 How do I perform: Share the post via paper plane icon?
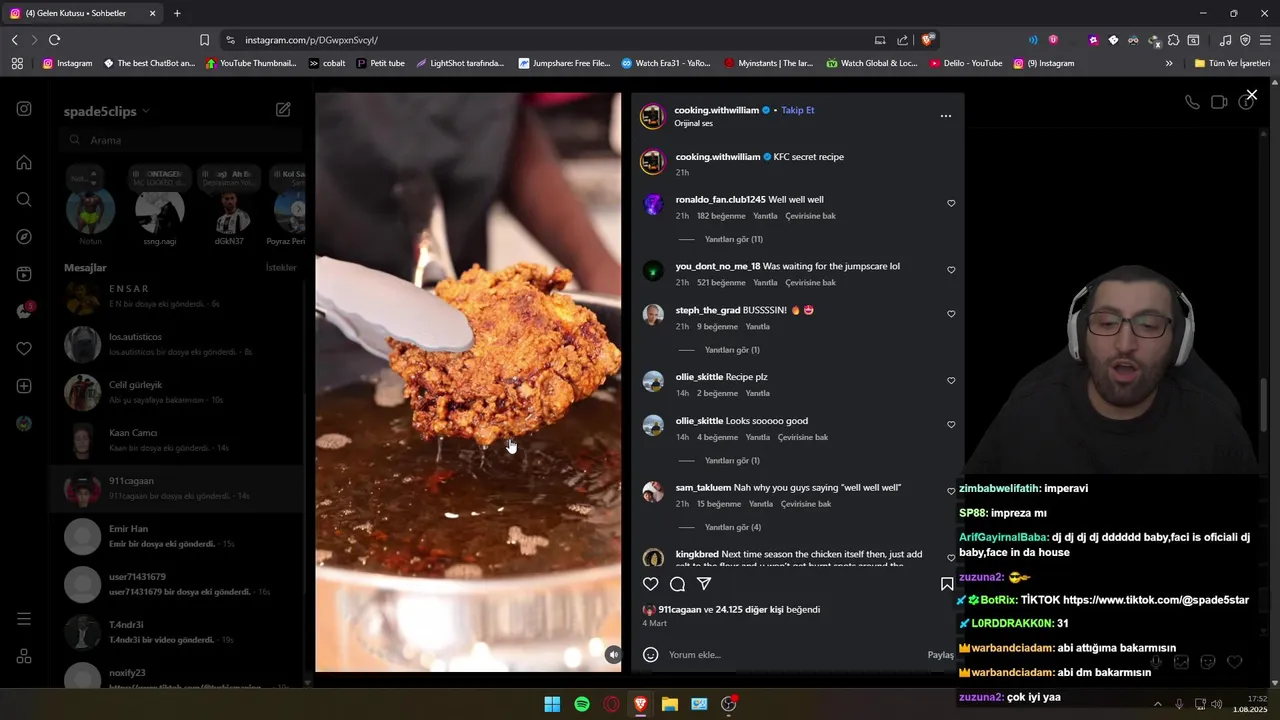coord(704,584)
